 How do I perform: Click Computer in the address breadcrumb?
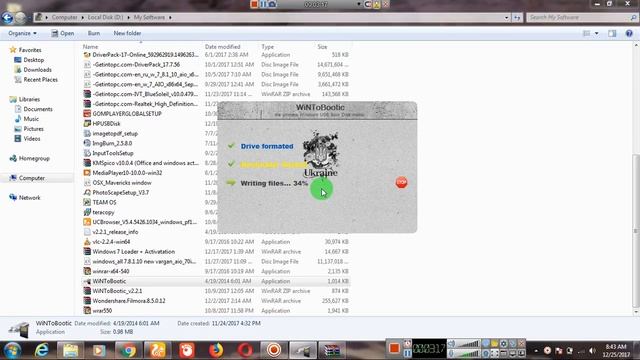point(64,17)
